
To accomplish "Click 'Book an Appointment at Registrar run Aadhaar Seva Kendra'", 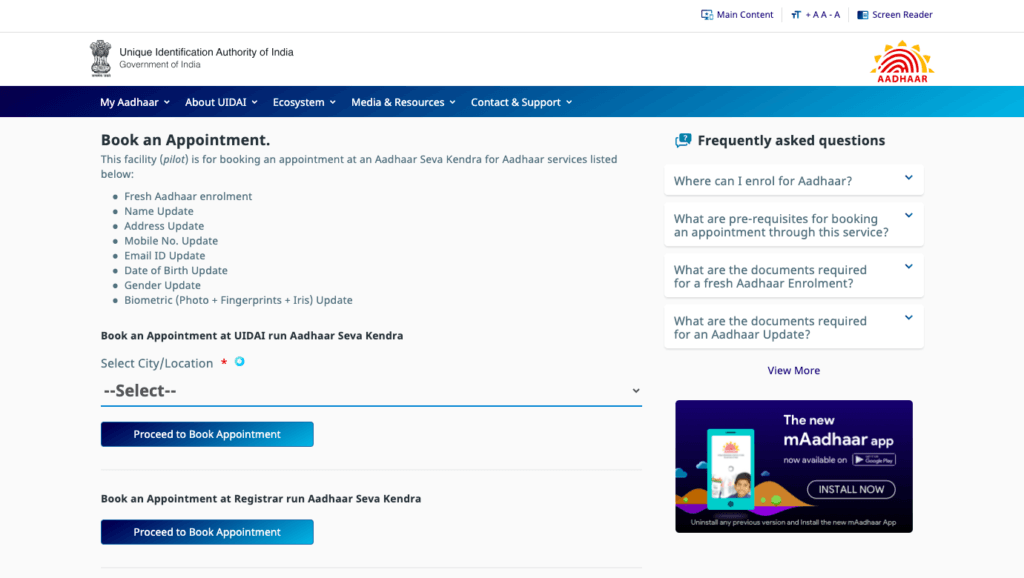I will tap(261, 498).
